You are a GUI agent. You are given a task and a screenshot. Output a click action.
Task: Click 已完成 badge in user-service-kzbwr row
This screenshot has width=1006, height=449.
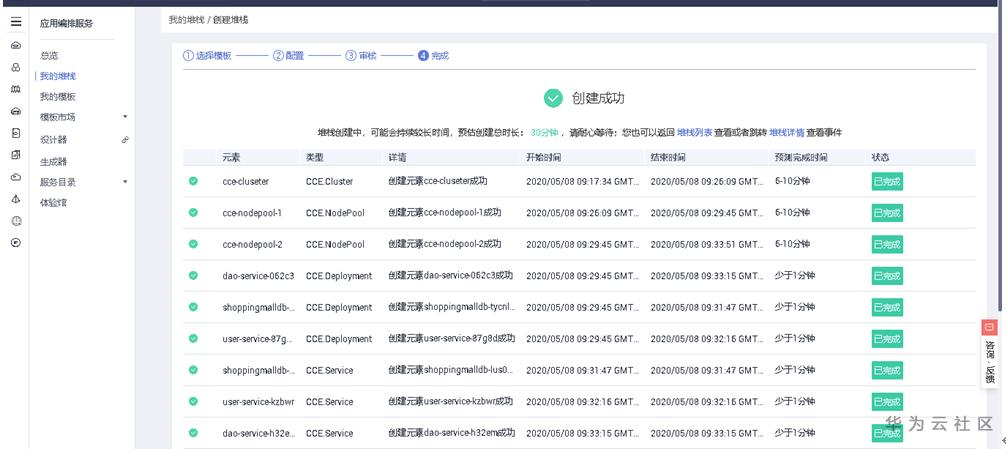tap(887, 402)
